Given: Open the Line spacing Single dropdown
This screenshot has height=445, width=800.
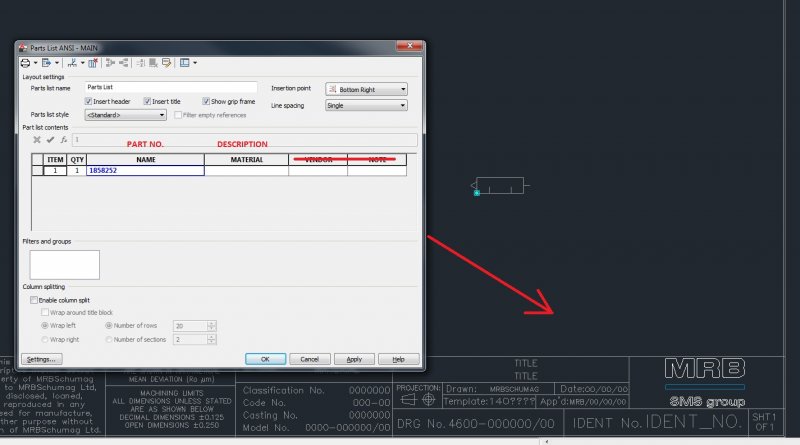Looking at the screenshot, I should tap(366, 105).
